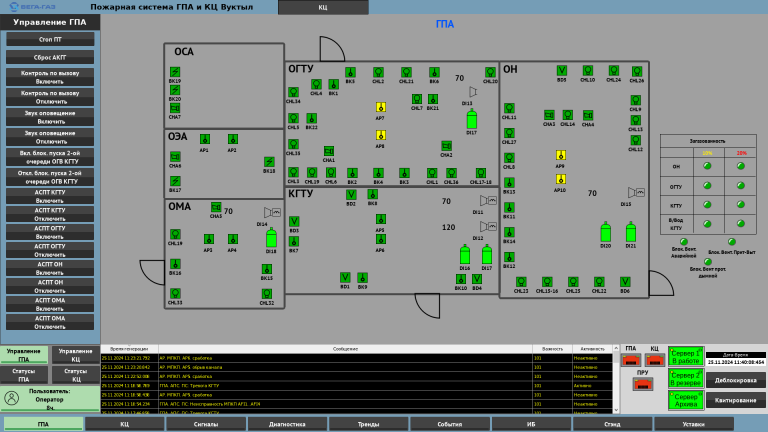This screenshot has width=768, height=432.
Task: Click the log scrollbar up arrow
Action: [616, 348]
